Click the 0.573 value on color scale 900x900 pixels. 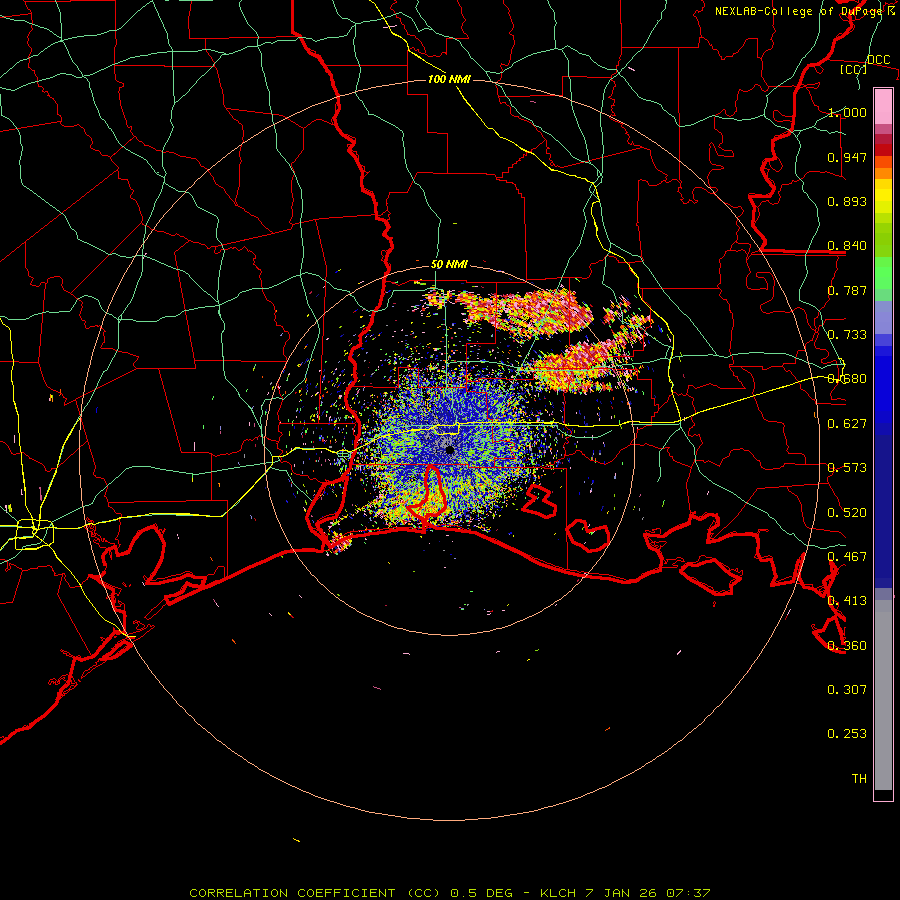[x=847, y=468]
